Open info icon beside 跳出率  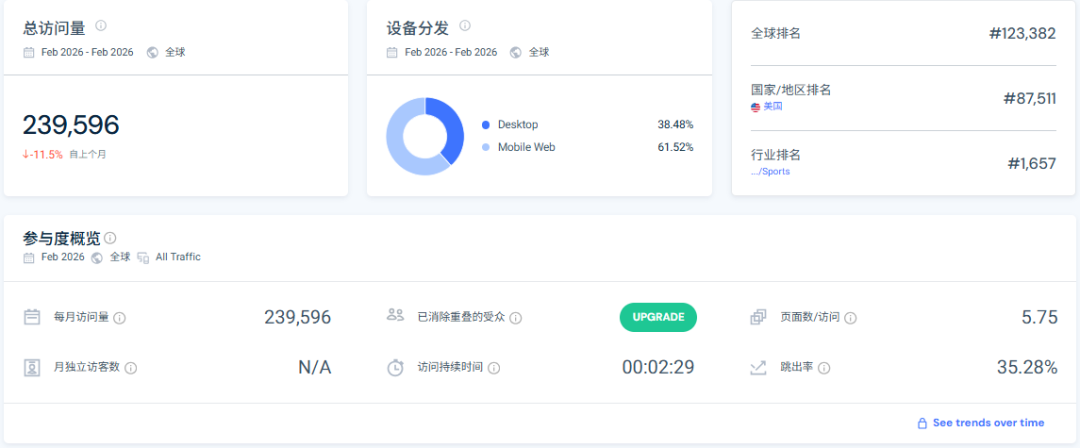tap(824, 368)
